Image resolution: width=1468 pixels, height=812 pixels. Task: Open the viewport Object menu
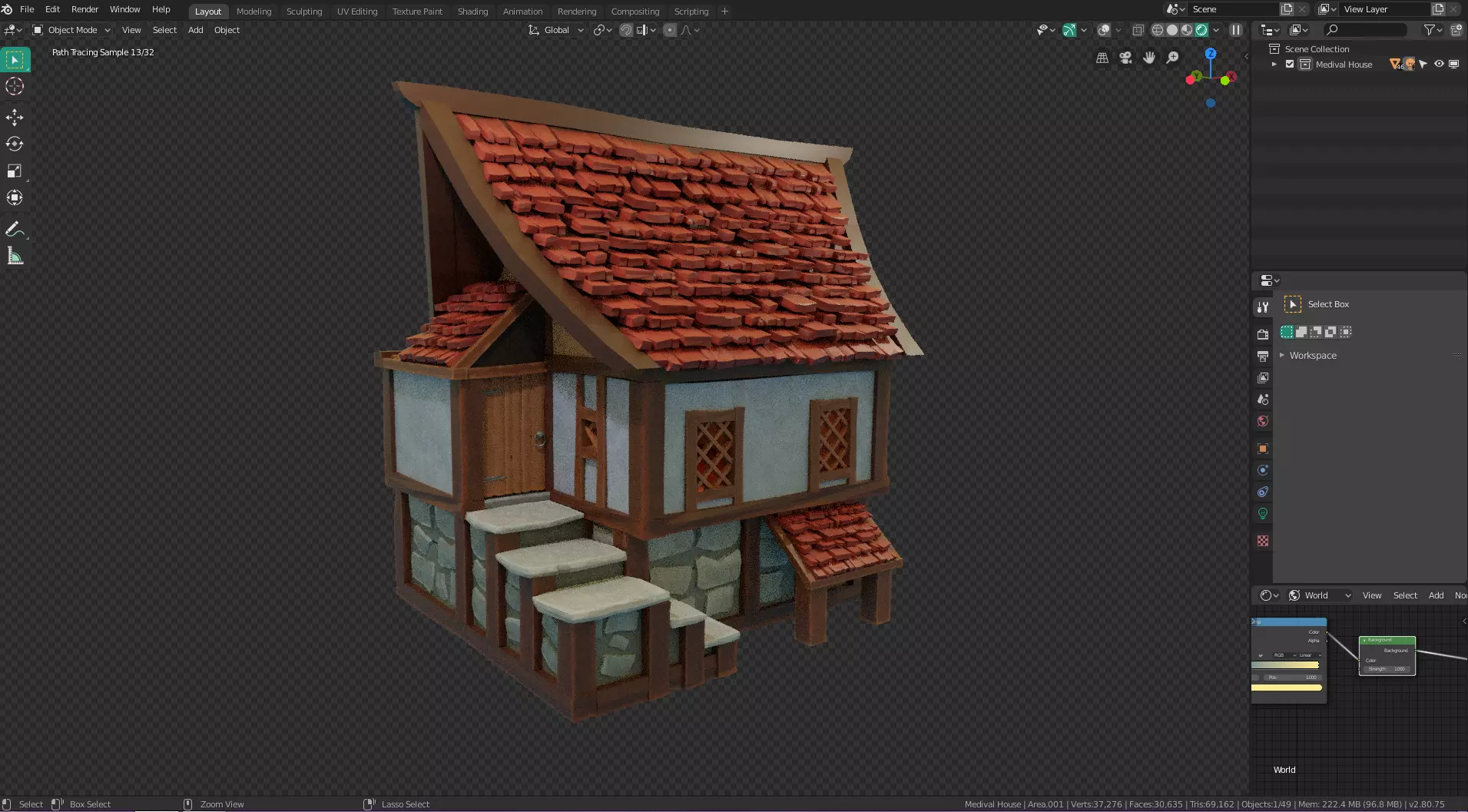[227, 30]
